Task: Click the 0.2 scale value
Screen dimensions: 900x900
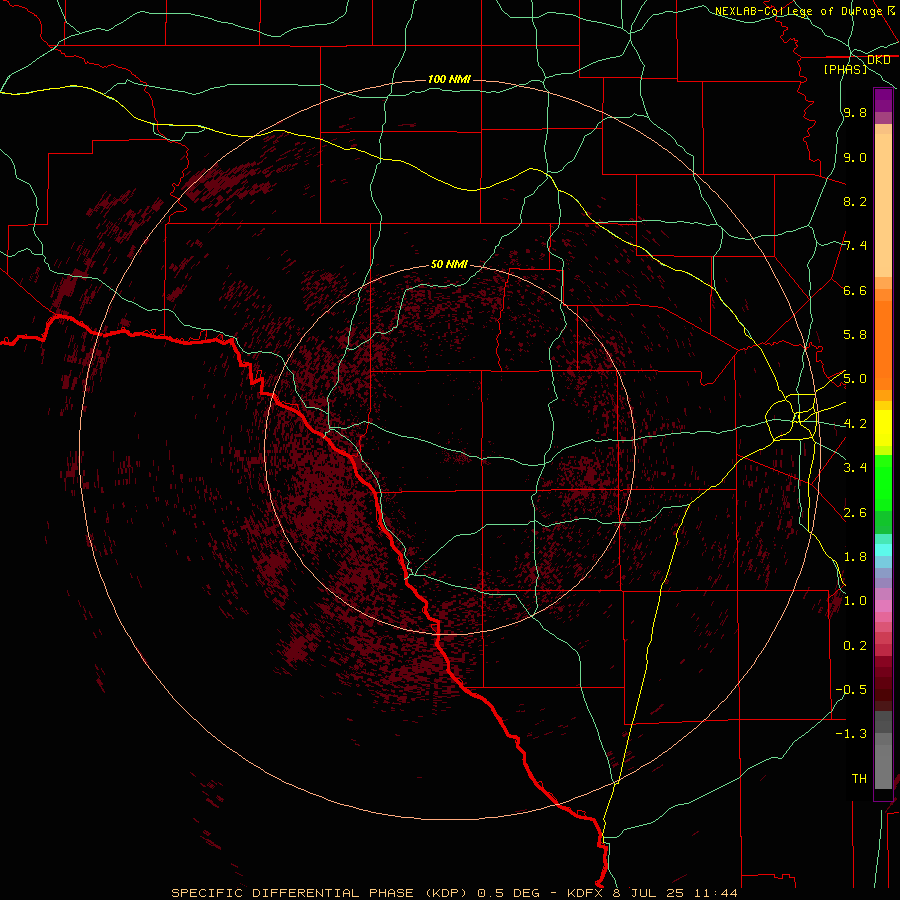Action: [855, 646]
